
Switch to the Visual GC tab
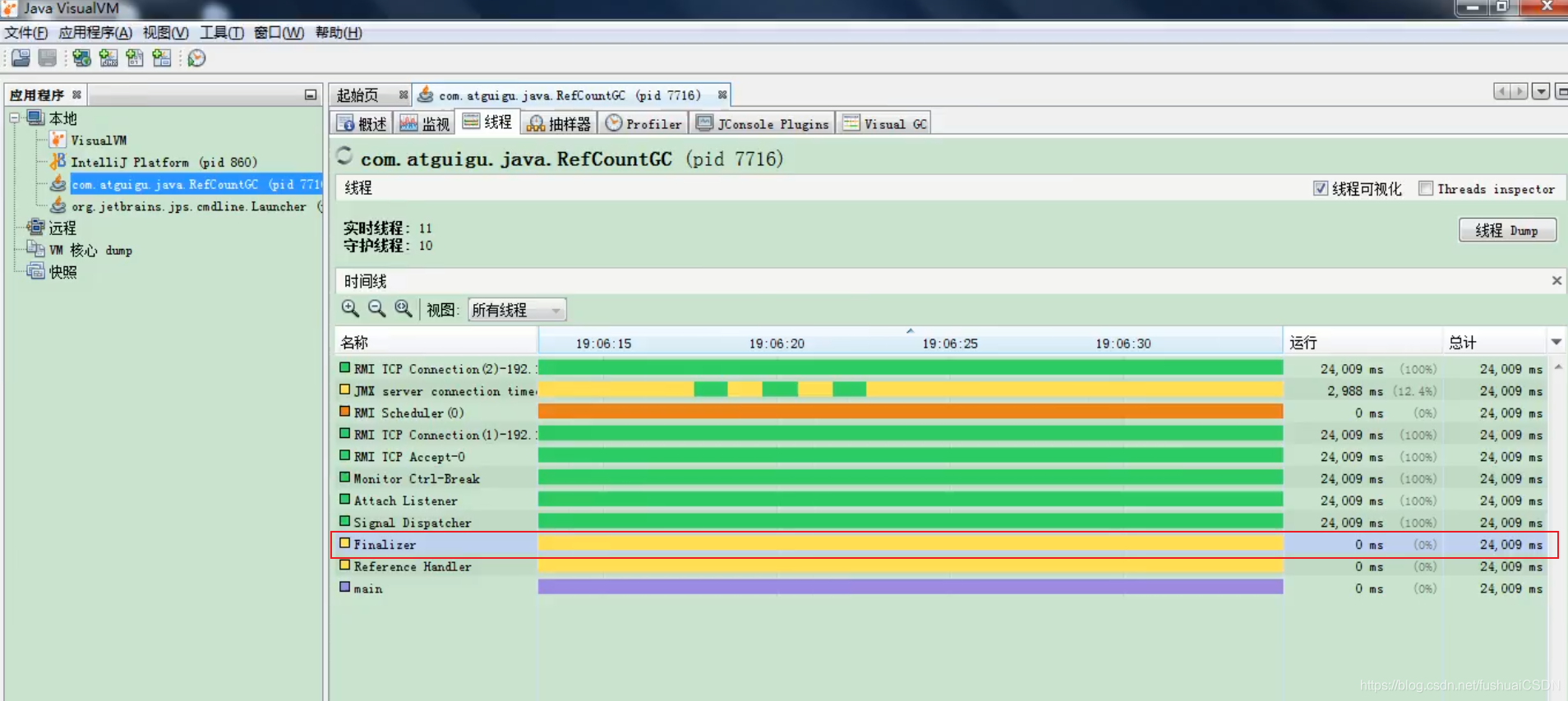coord(885,123)
